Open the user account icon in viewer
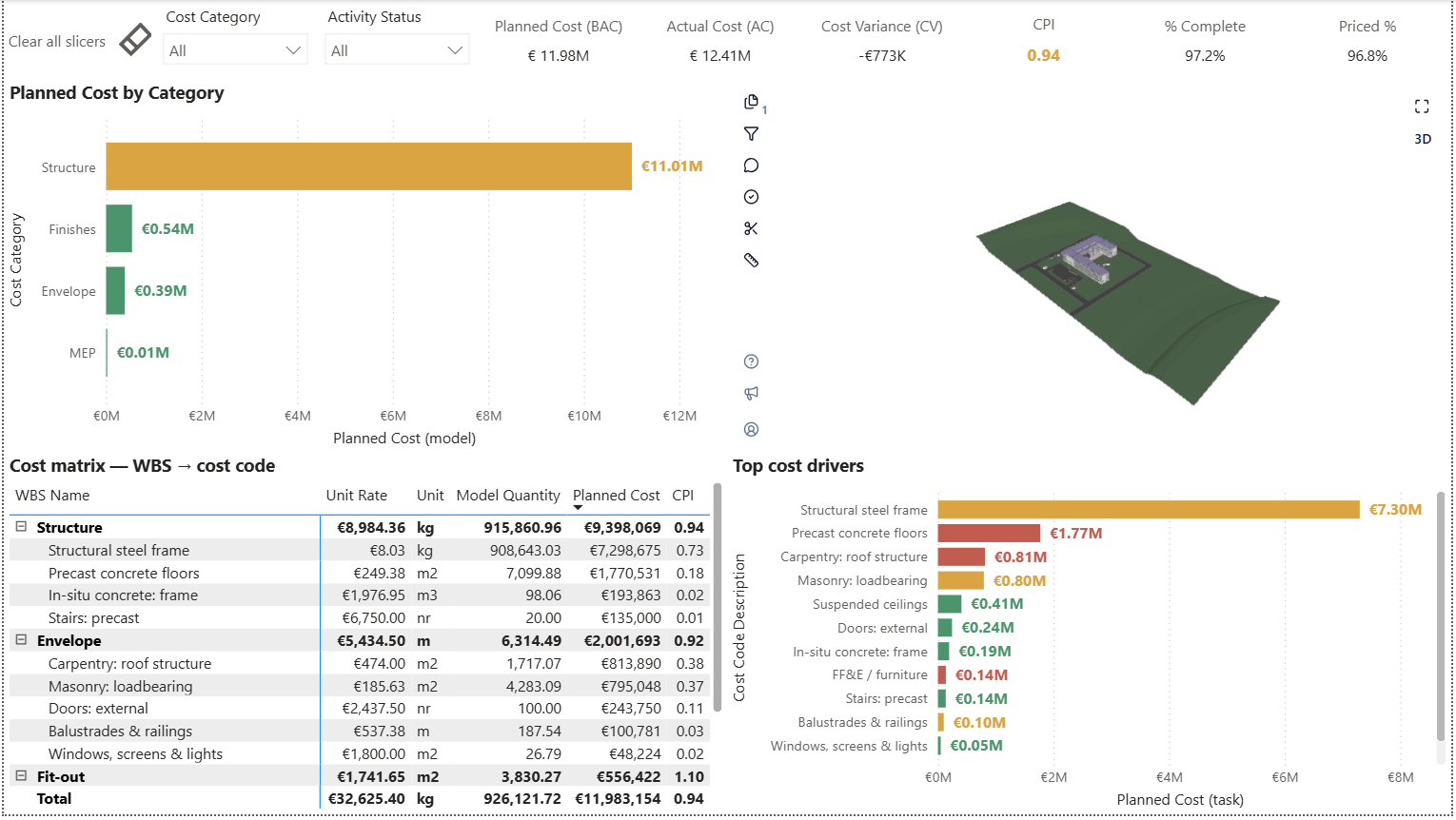Screen dimensions: 1456x820 tap(752, 430)
